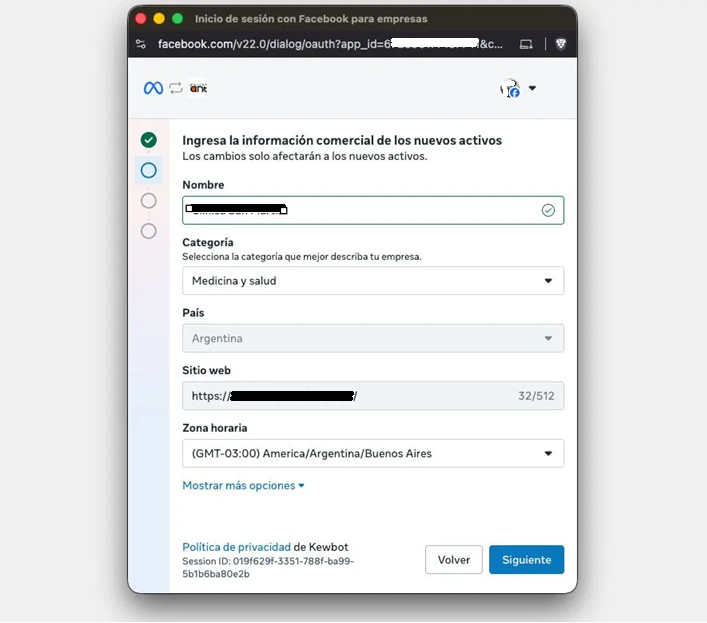The image size is (707, 623).
Task: Click the 32/512 character counter
Action: [536, 396]
